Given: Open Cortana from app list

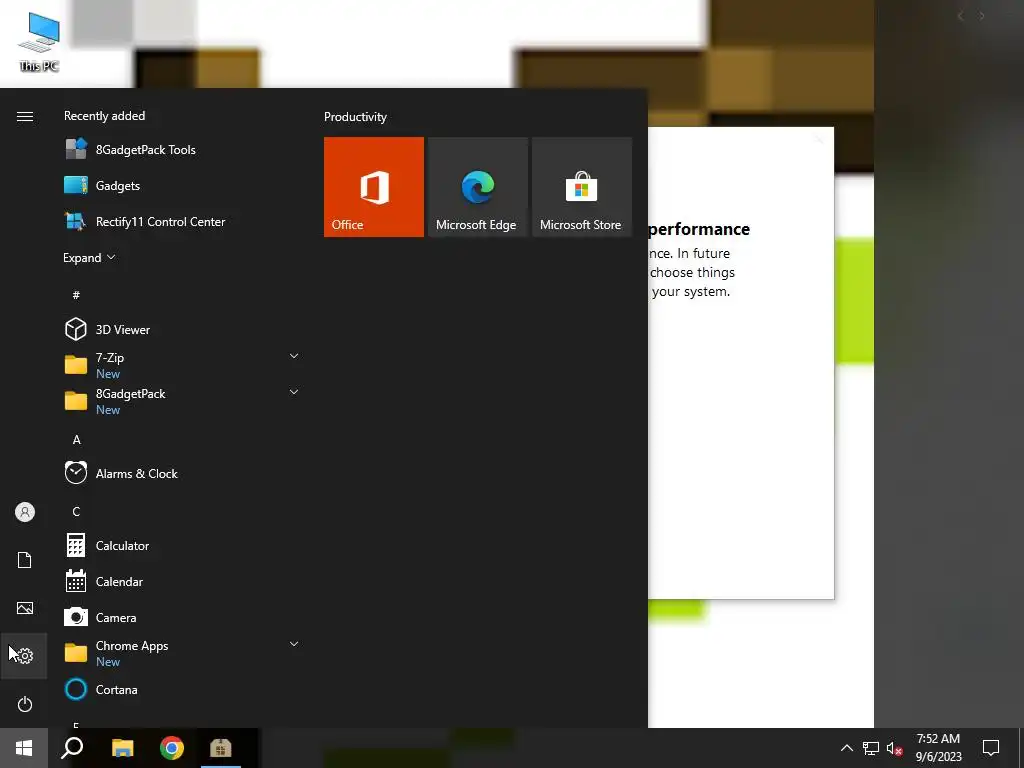Looking at the screenshot, I should (181, 690).
